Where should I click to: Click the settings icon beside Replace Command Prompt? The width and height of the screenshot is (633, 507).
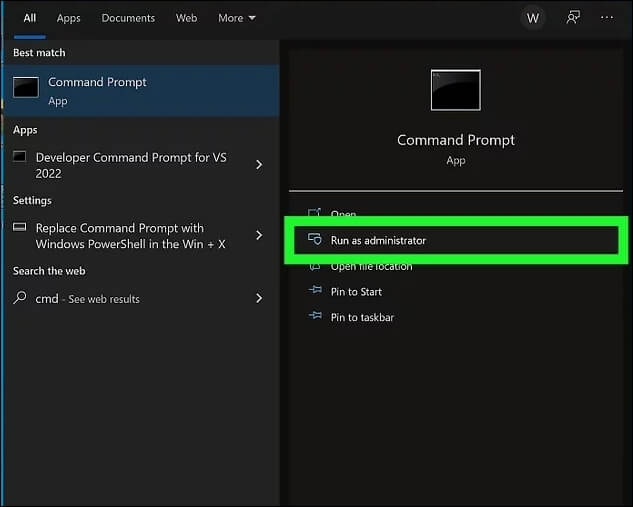coord(19,228)
